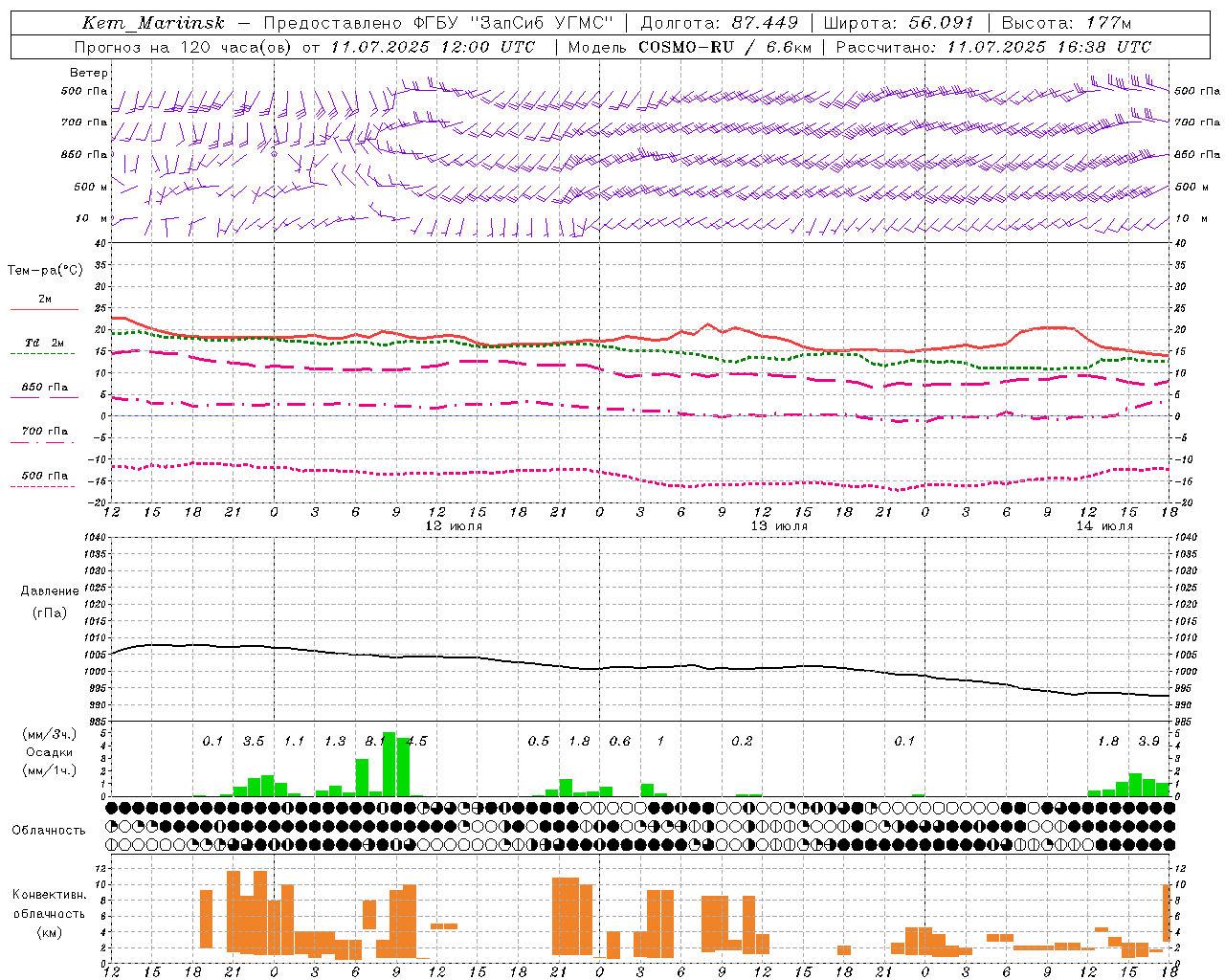Click the 1.3 precipitation value
The height and width of the screenshot is (980, 1225).
[x=335, y=742]
